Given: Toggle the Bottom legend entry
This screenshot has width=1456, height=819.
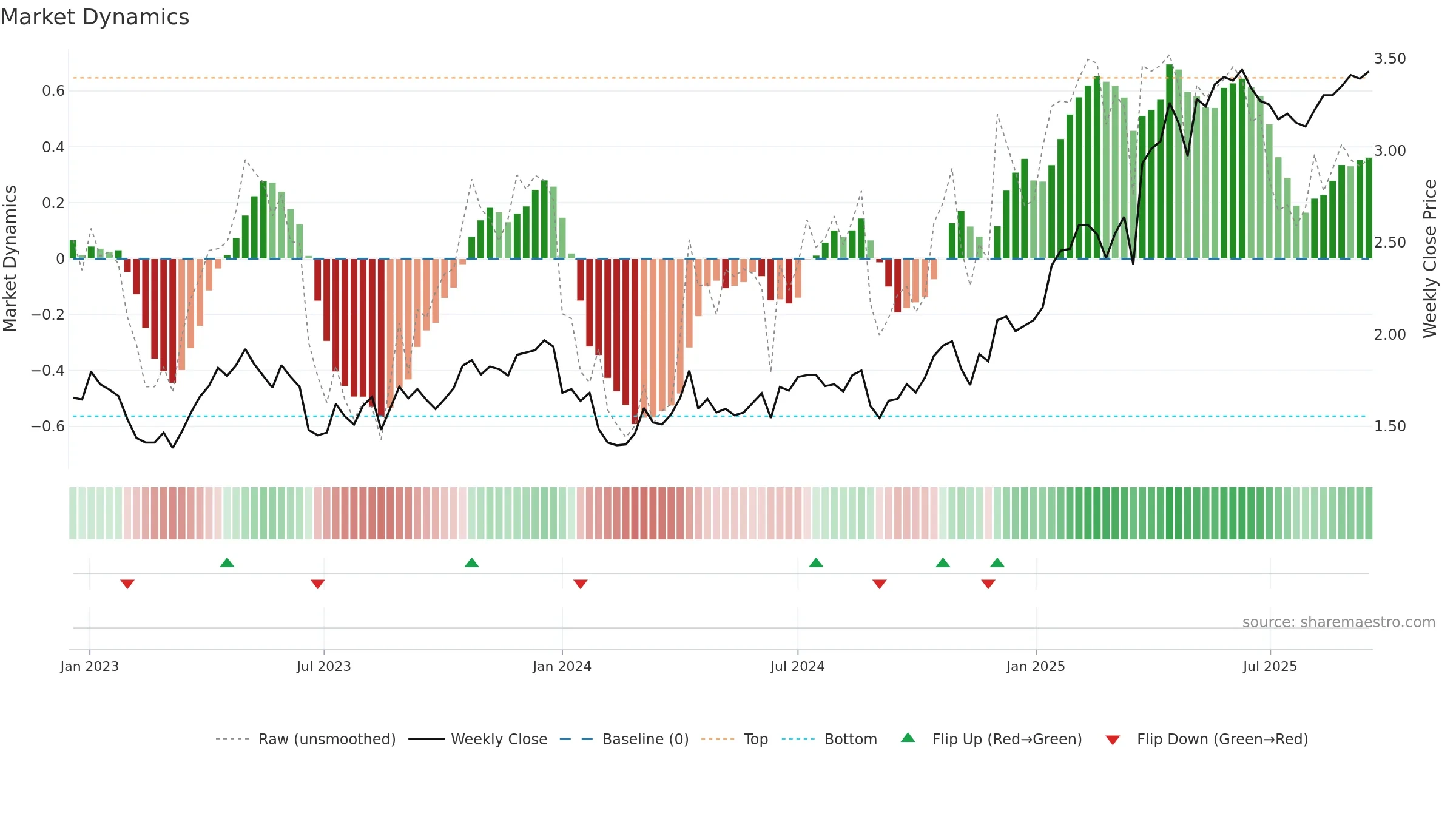Looking at the screenshot, I should pos(829,739).
